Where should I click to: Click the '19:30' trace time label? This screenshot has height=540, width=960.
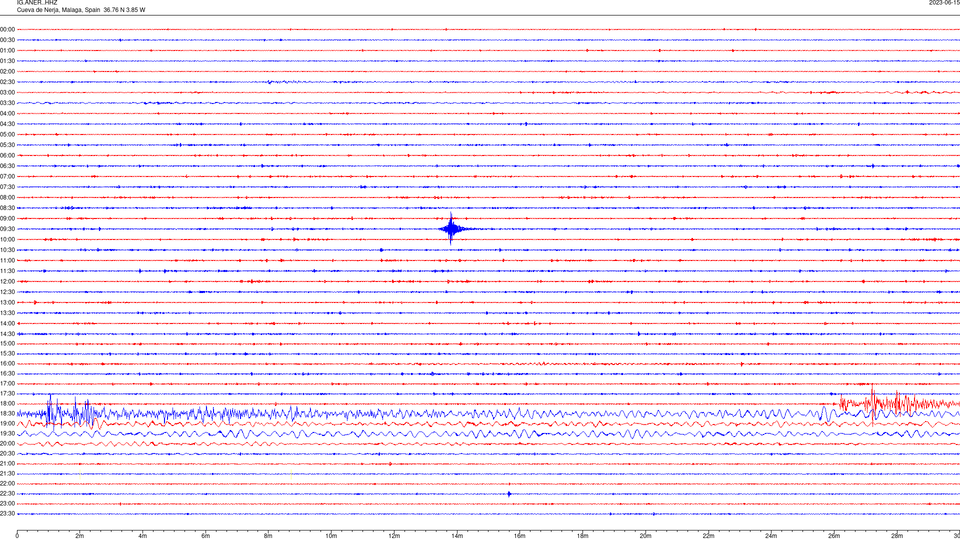(x=7, y=433)
